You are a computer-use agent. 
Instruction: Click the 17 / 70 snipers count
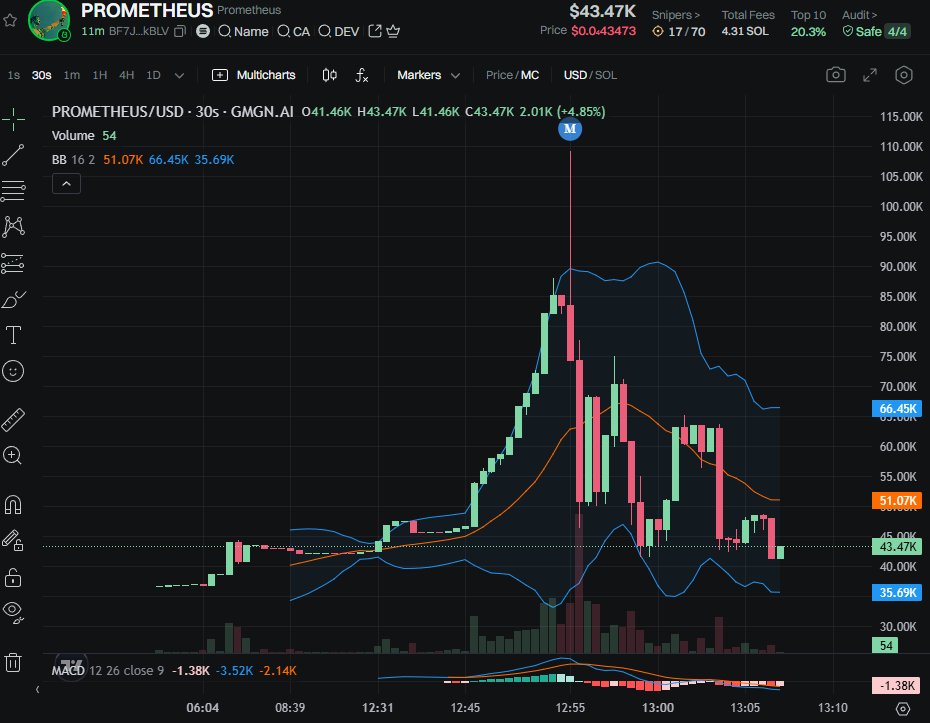686,31
